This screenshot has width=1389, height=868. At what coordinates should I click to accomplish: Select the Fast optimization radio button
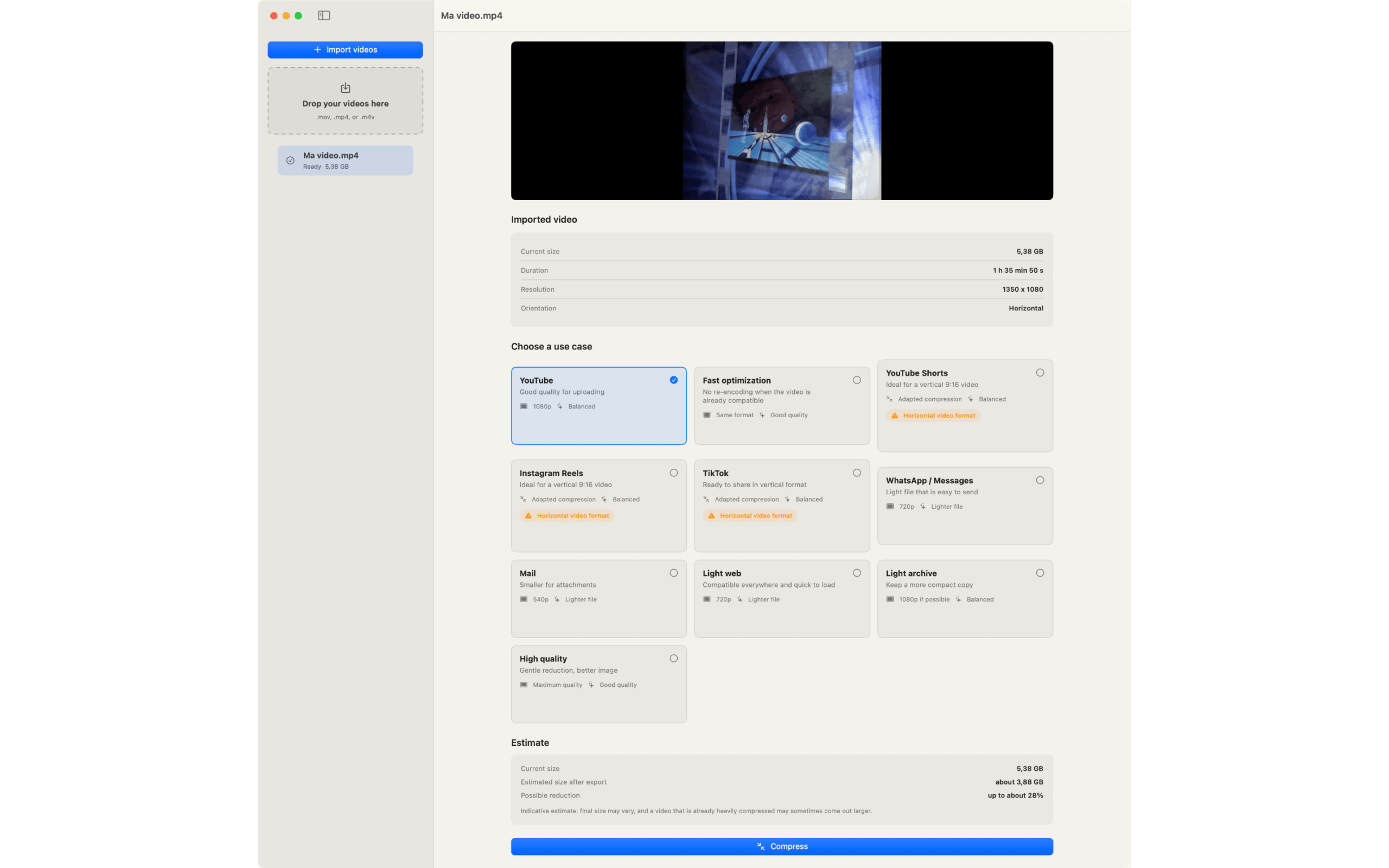point(857,380)
